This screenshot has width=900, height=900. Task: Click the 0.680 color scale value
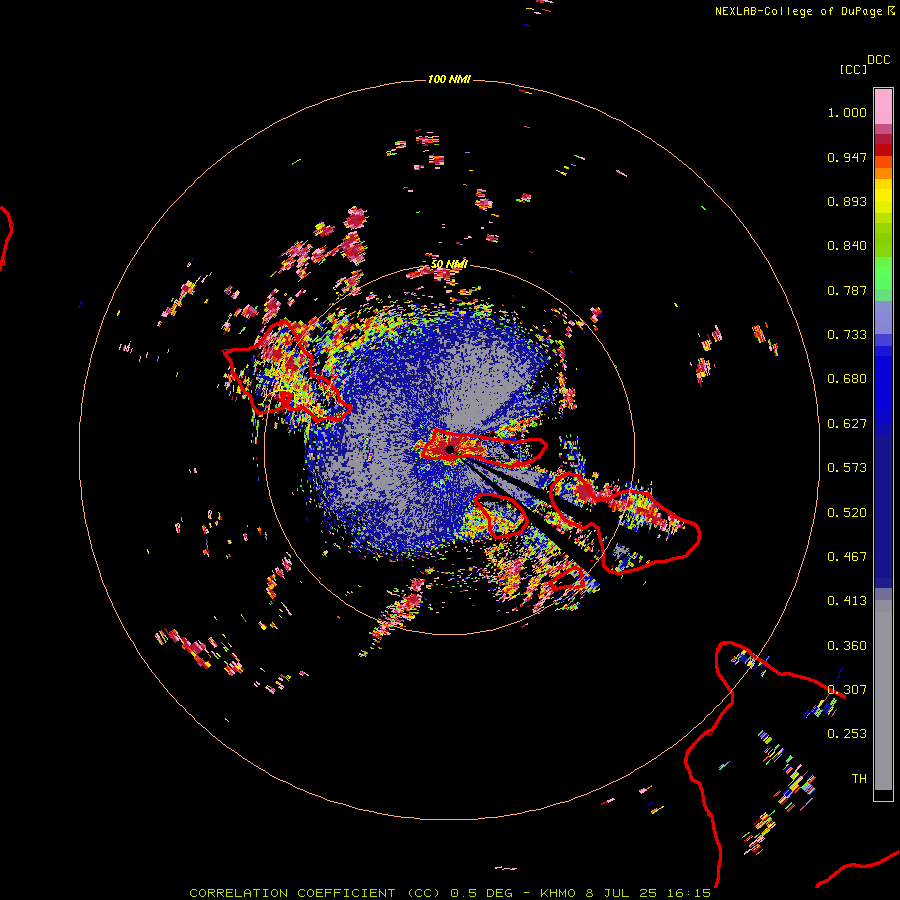(847, 379)
